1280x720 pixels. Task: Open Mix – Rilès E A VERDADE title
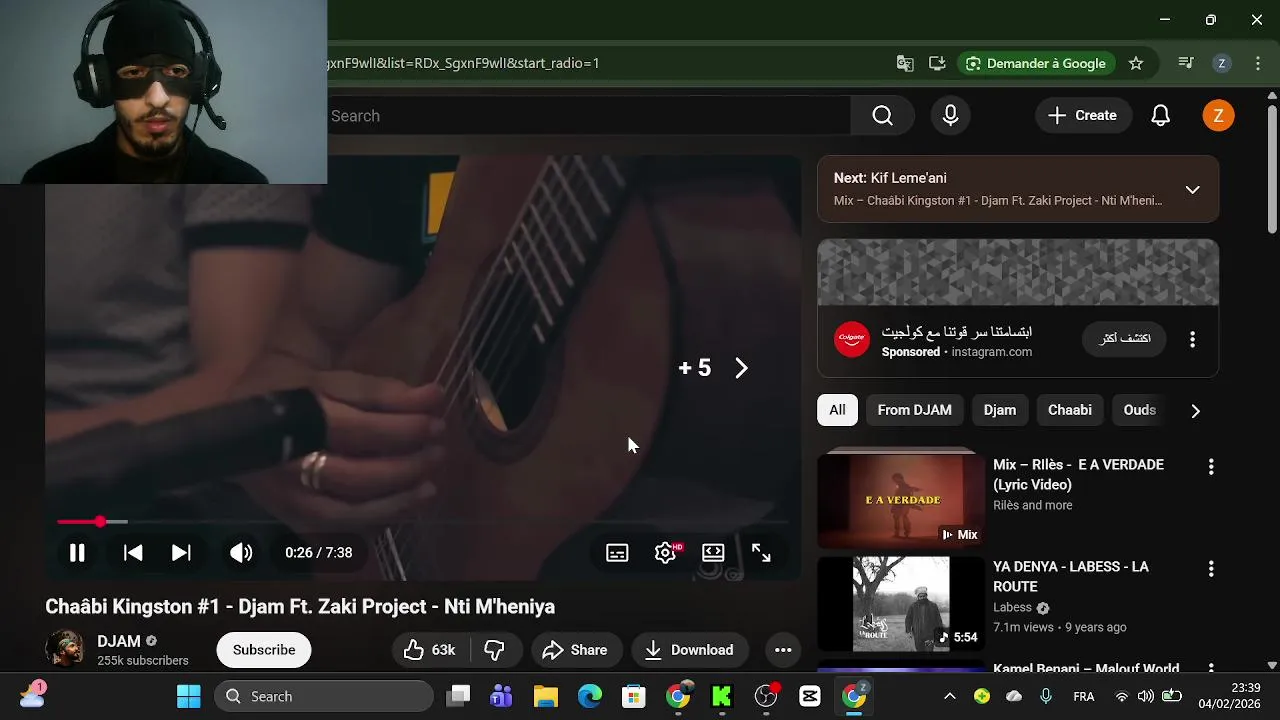point(1078,475)
